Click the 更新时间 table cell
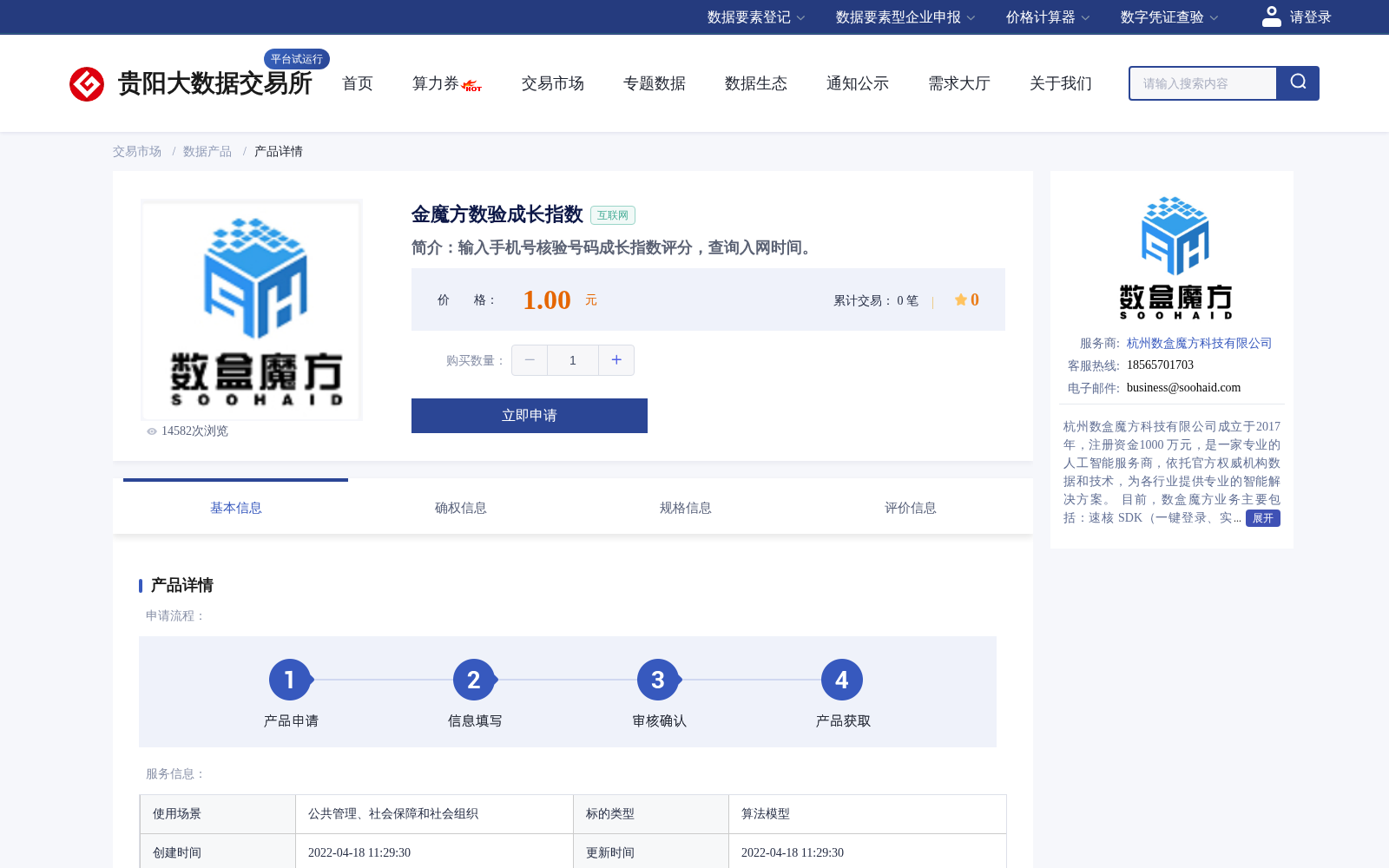Screen dimensions: 1389x868 [651, 852]
